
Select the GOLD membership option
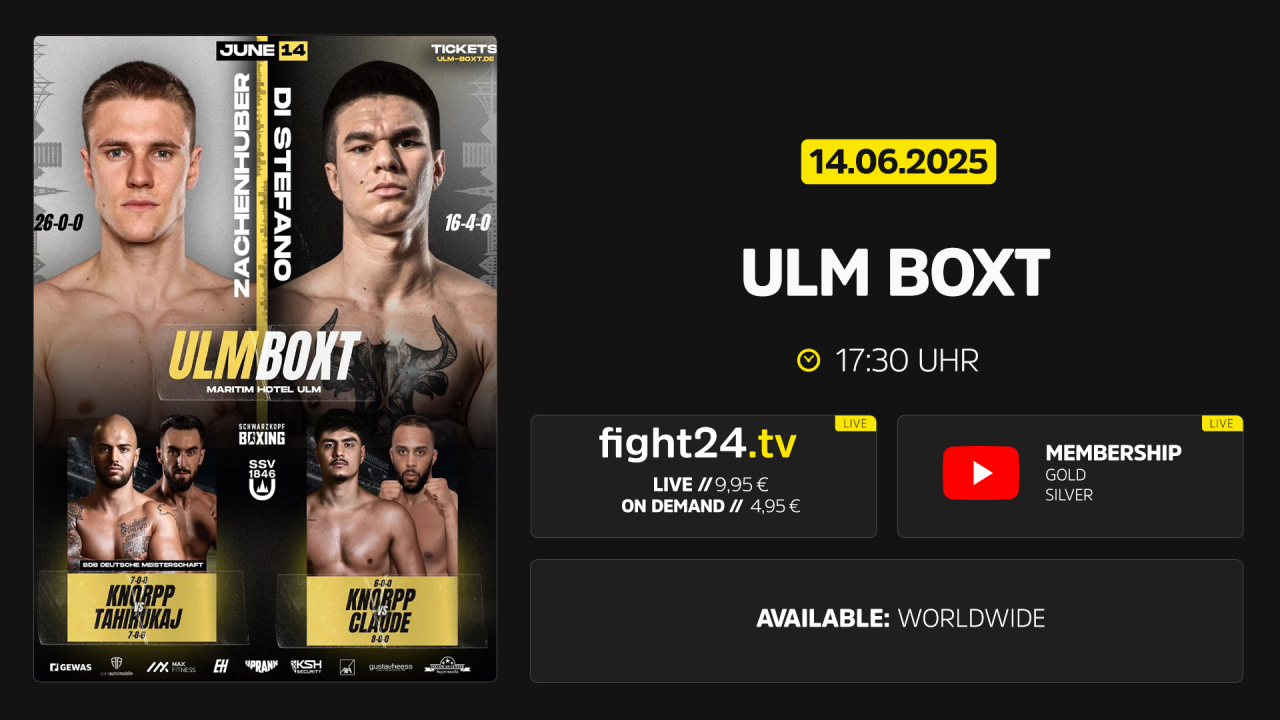1065,475
